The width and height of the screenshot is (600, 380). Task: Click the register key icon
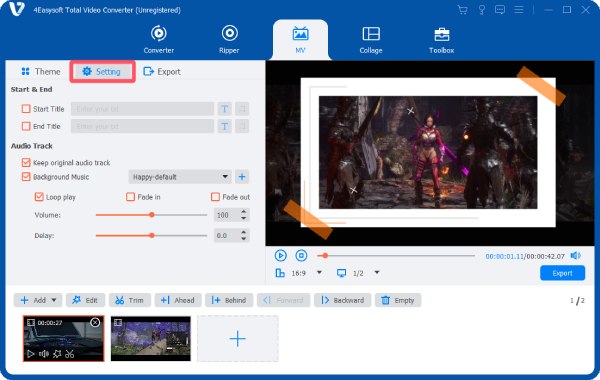click(482, 10)
